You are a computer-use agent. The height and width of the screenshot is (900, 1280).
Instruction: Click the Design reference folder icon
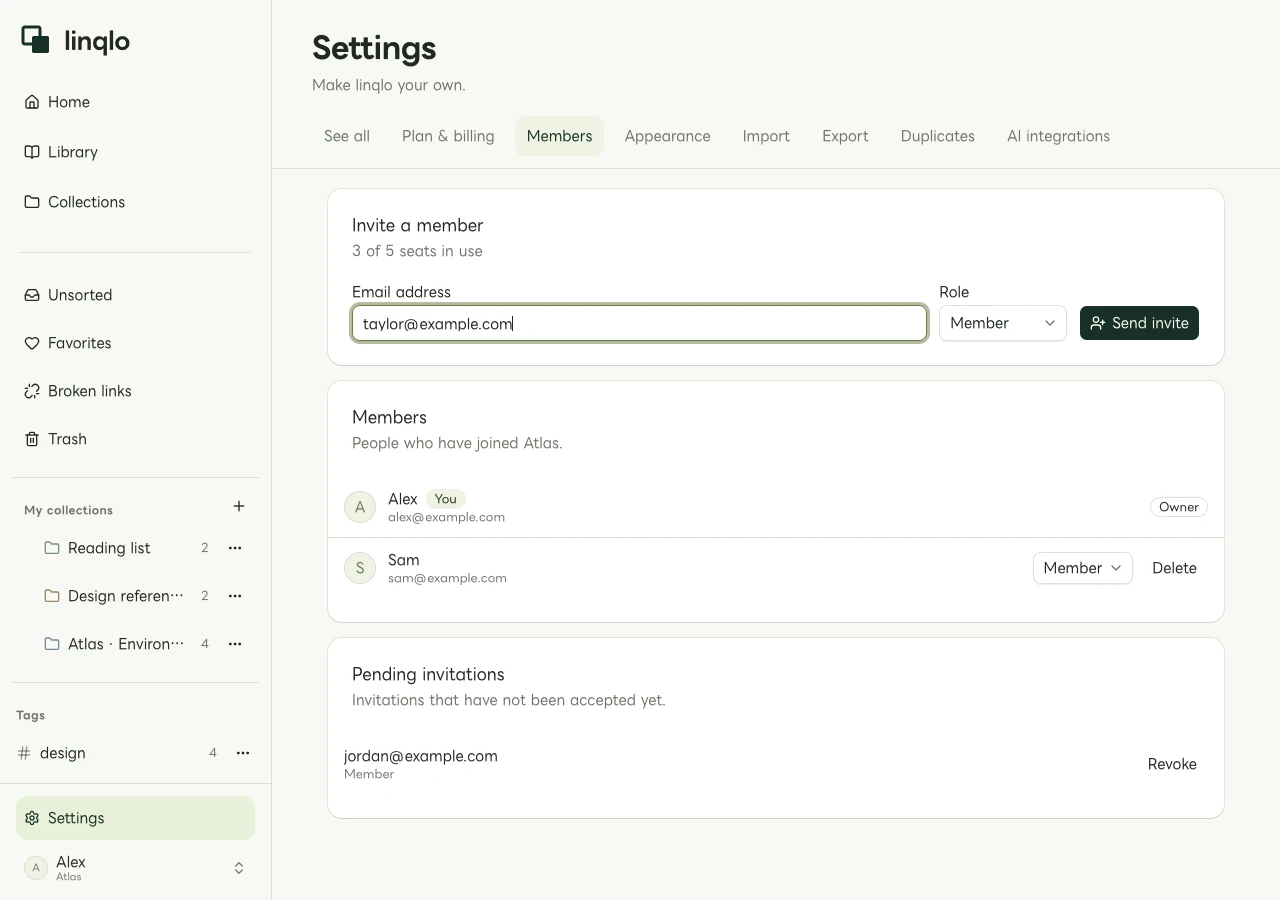pos(52,596)
